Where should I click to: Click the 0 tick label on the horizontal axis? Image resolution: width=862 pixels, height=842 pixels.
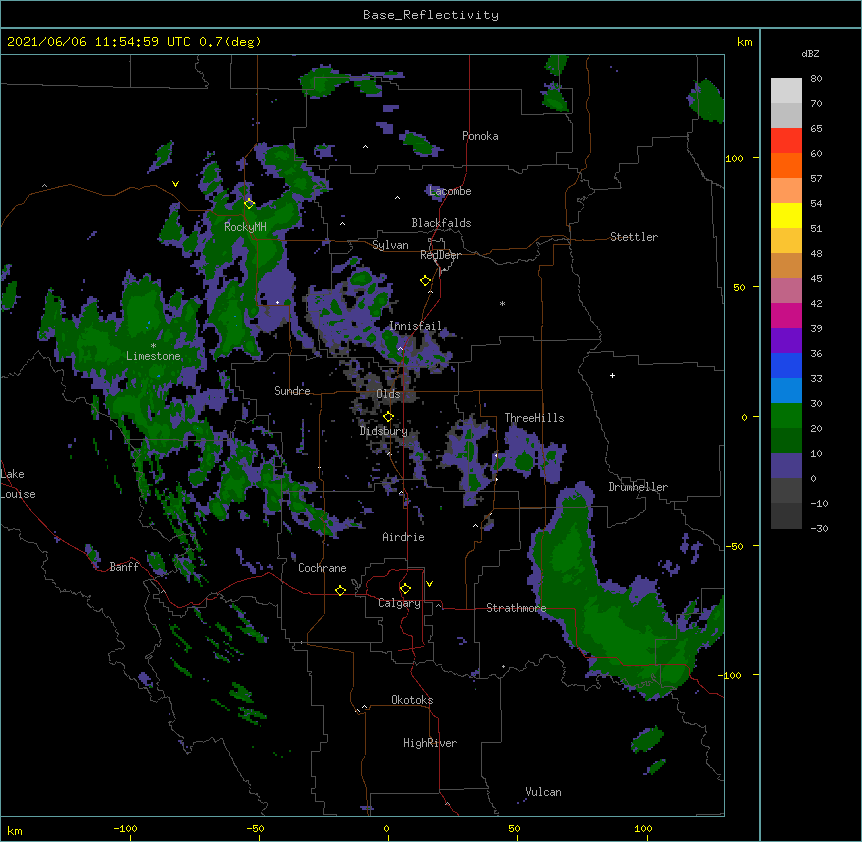[x=386, y=828]
